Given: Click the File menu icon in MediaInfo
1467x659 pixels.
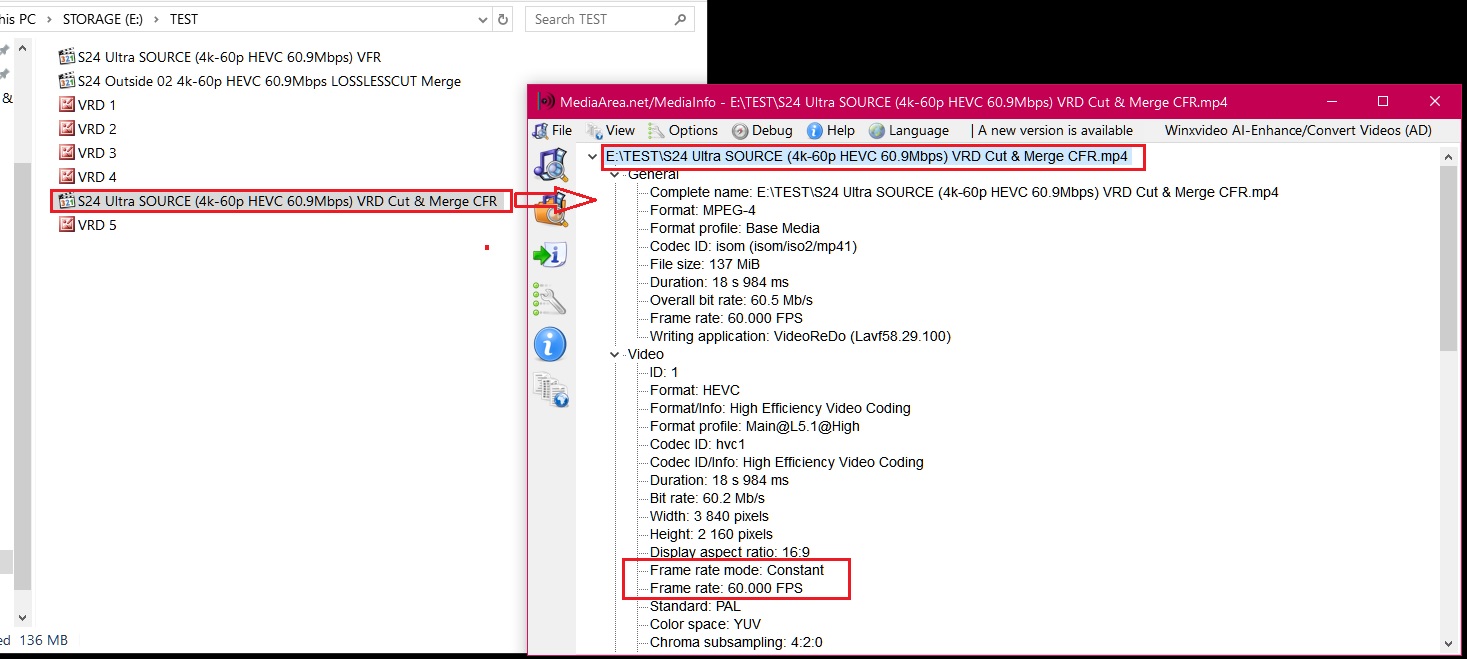Looking at the screenshot, I should 540,130.
